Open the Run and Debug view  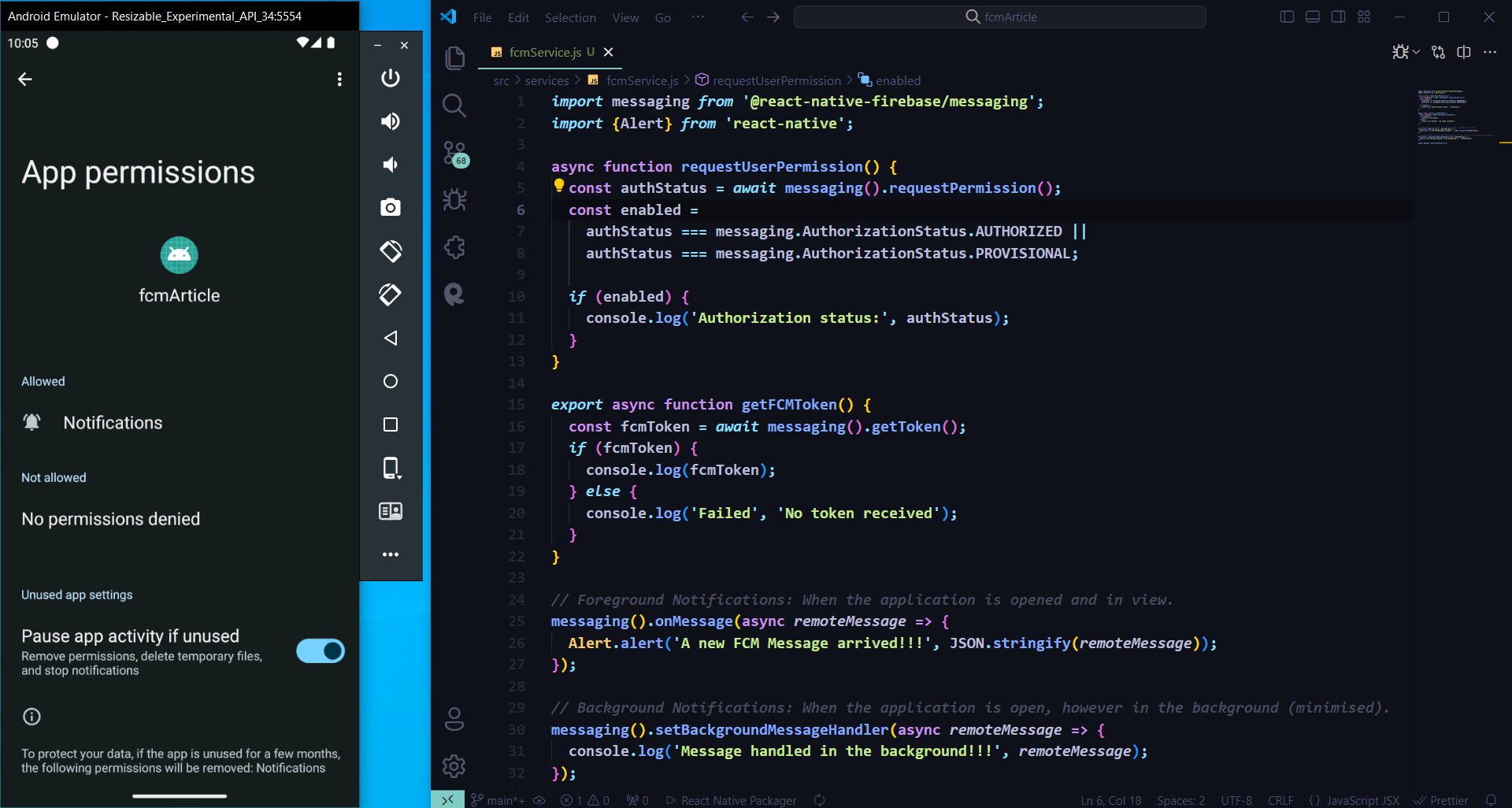coord(454,200)
